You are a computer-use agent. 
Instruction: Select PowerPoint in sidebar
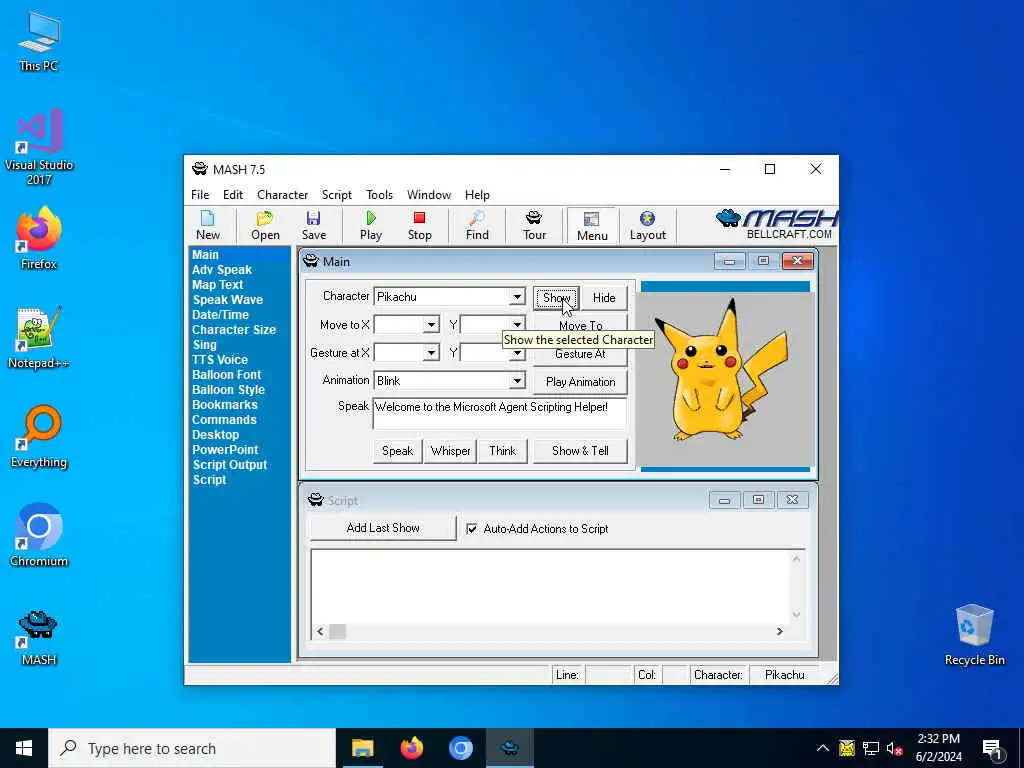(225, 449)
